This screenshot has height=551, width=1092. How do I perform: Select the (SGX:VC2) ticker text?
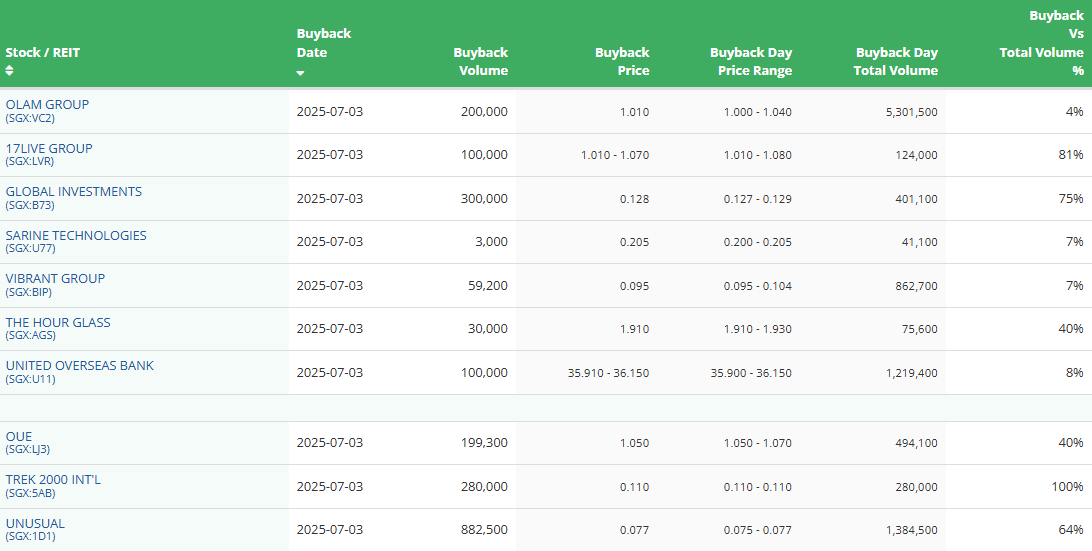[x=30, y=118]
